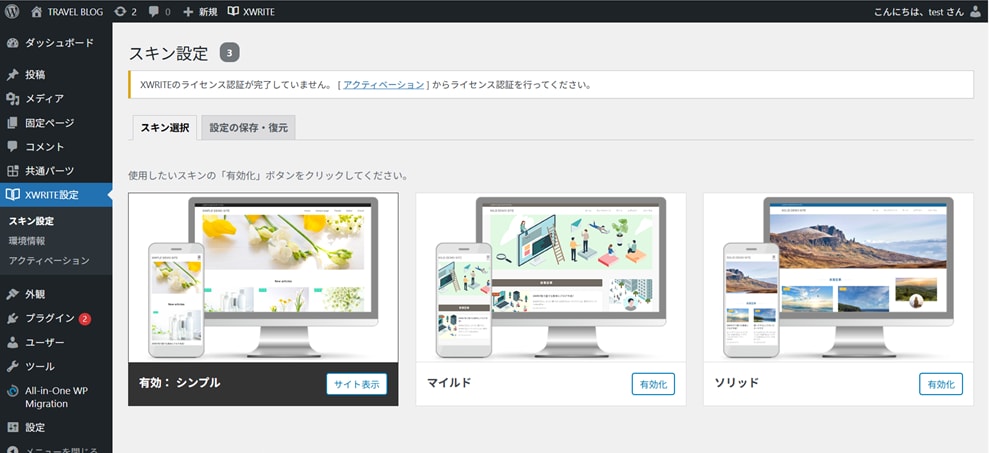Click the スキン設定 page heading
989x453 pixels.
coord(168,54)
